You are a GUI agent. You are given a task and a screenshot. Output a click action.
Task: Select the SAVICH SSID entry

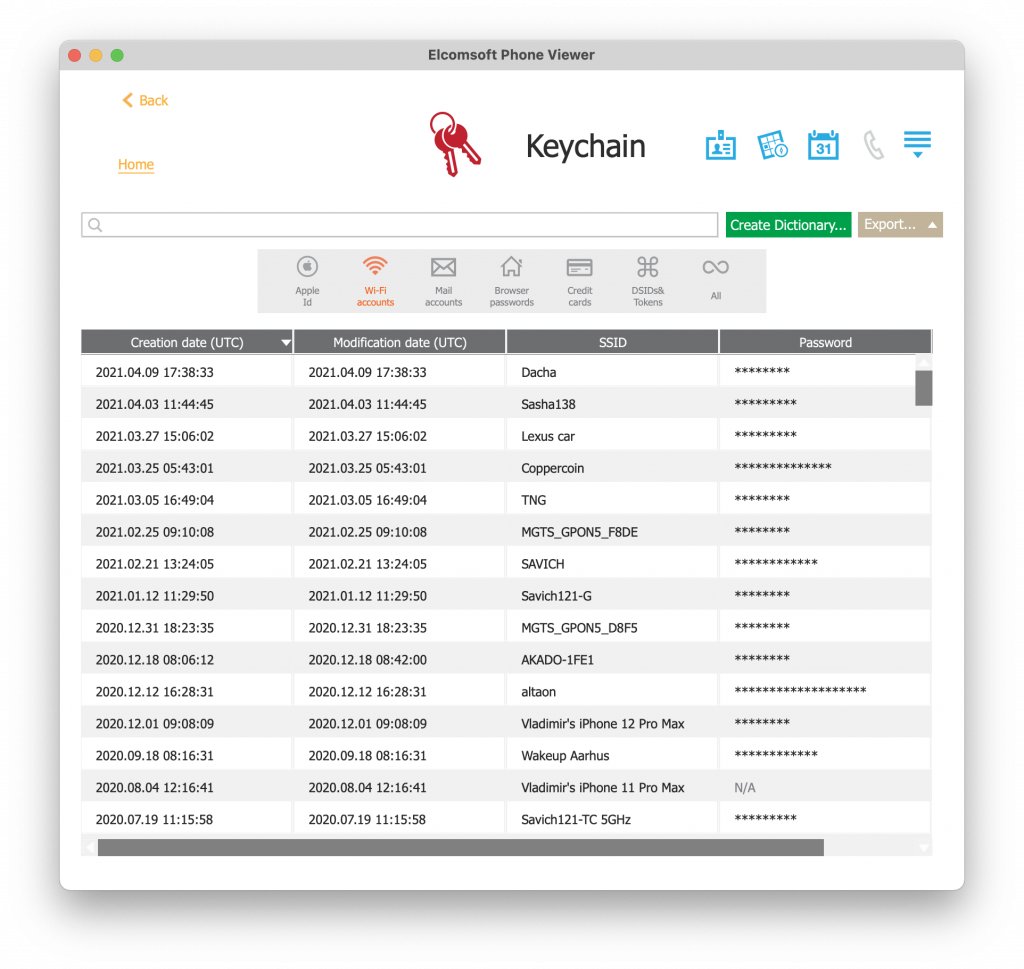543,564
